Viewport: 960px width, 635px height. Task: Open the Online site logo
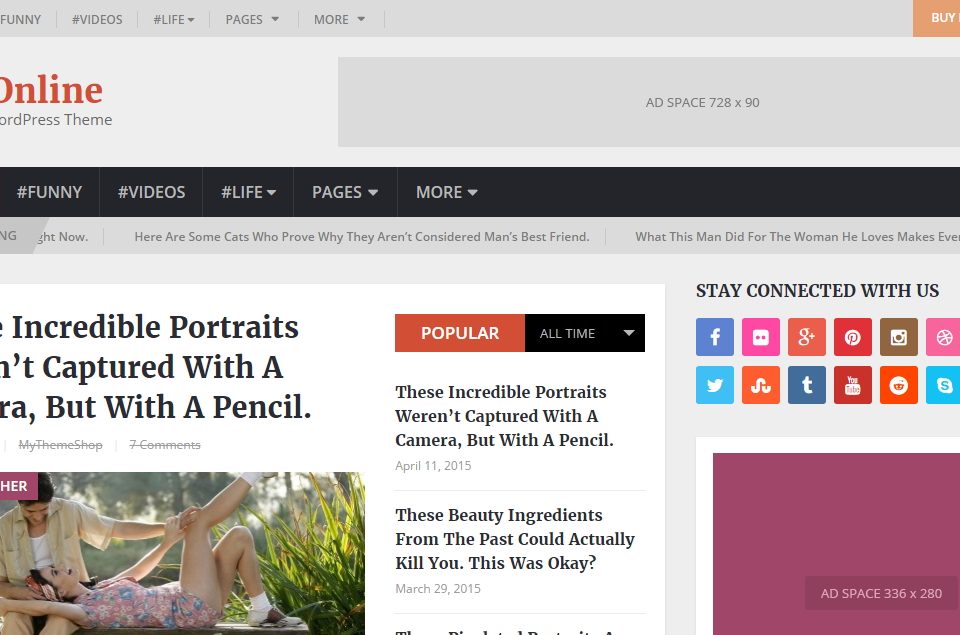pyautogui.click(x=51, y=90)
